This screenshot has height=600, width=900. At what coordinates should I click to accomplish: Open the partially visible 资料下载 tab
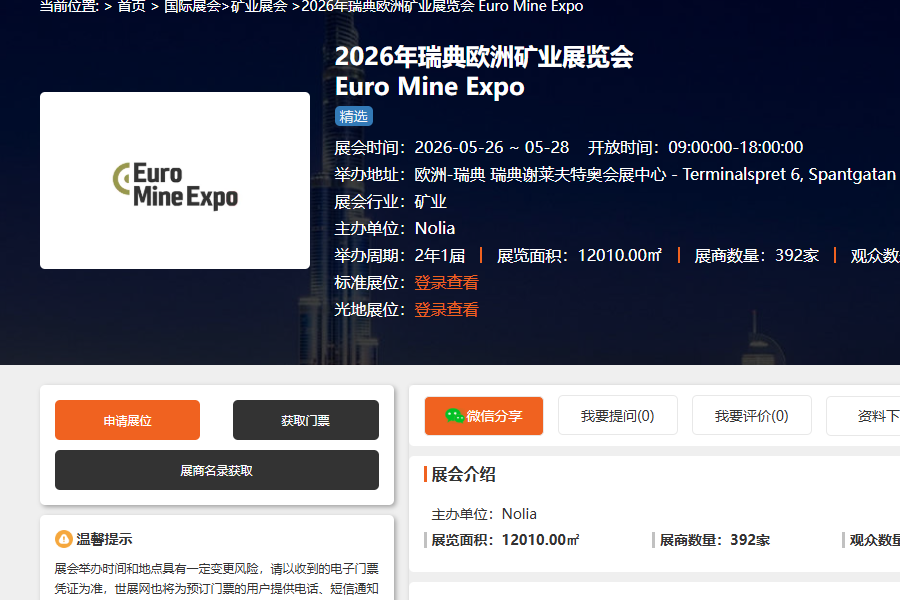[863, 416]
